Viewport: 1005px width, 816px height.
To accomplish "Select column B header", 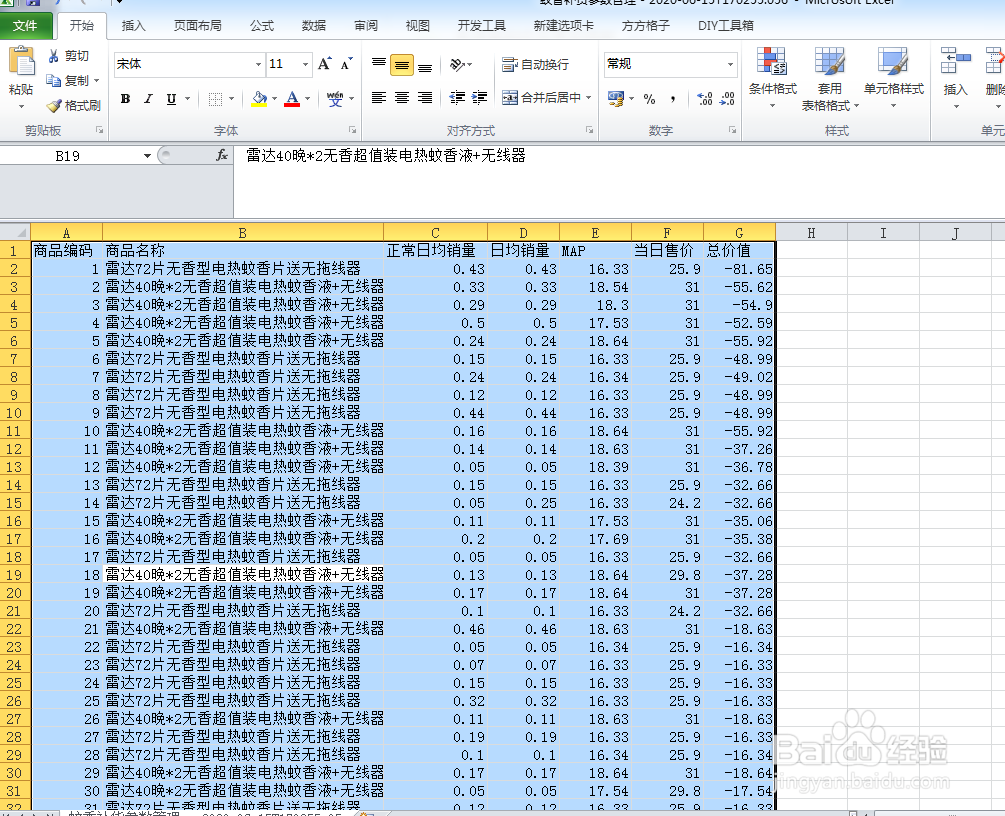I will click(242, 233).
